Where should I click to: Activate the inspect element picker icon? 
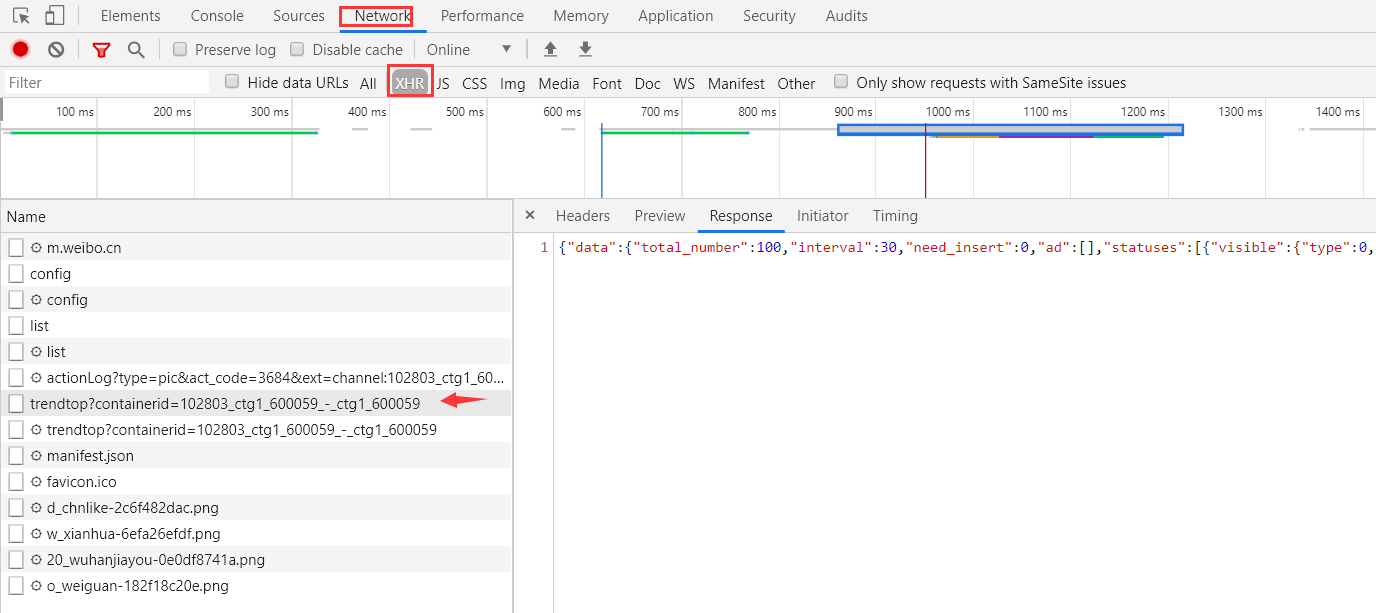tap(21, 16)
